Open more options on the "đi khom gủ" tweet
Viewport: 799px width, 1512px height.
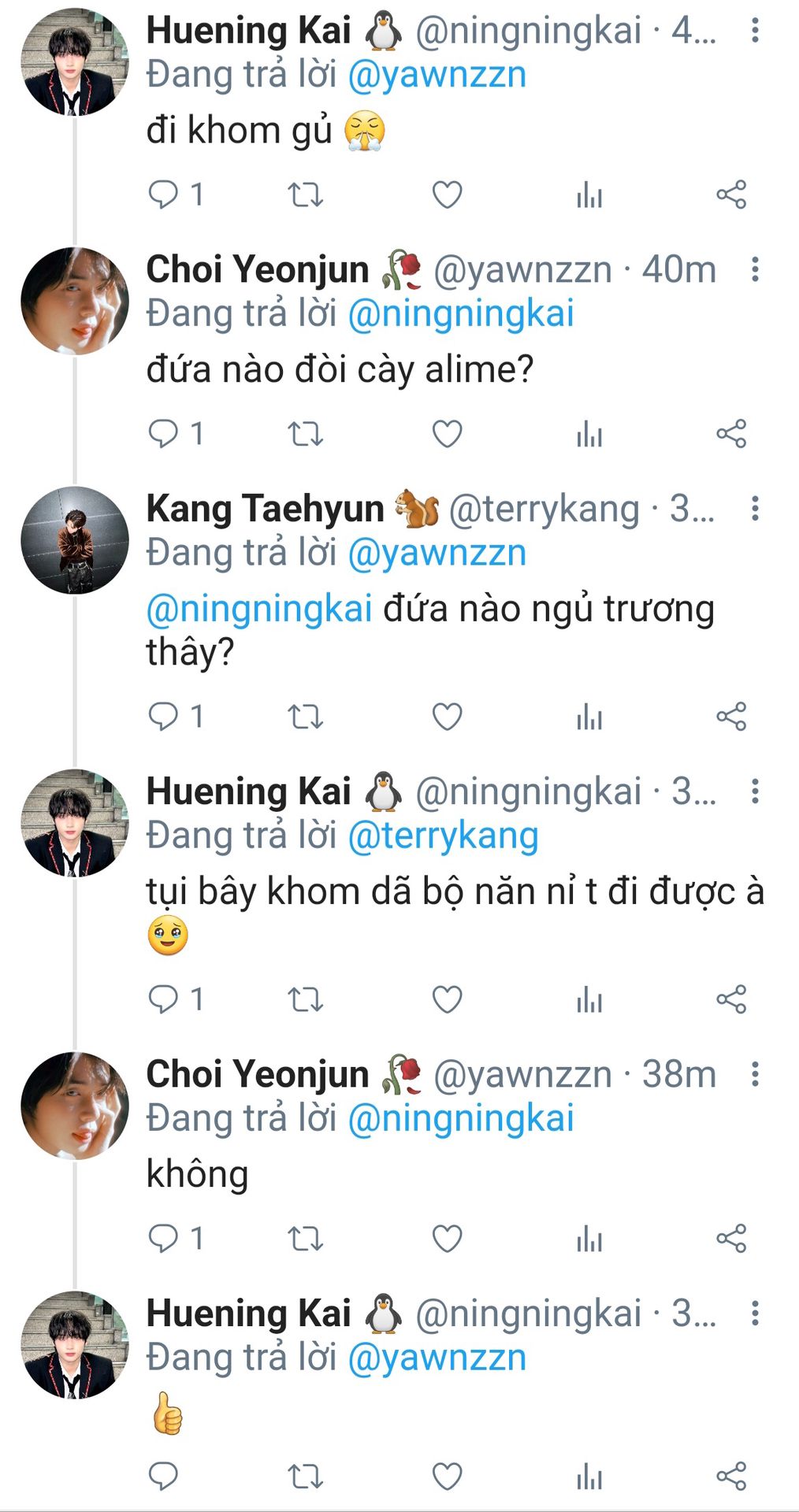click(x=755, y=31)
